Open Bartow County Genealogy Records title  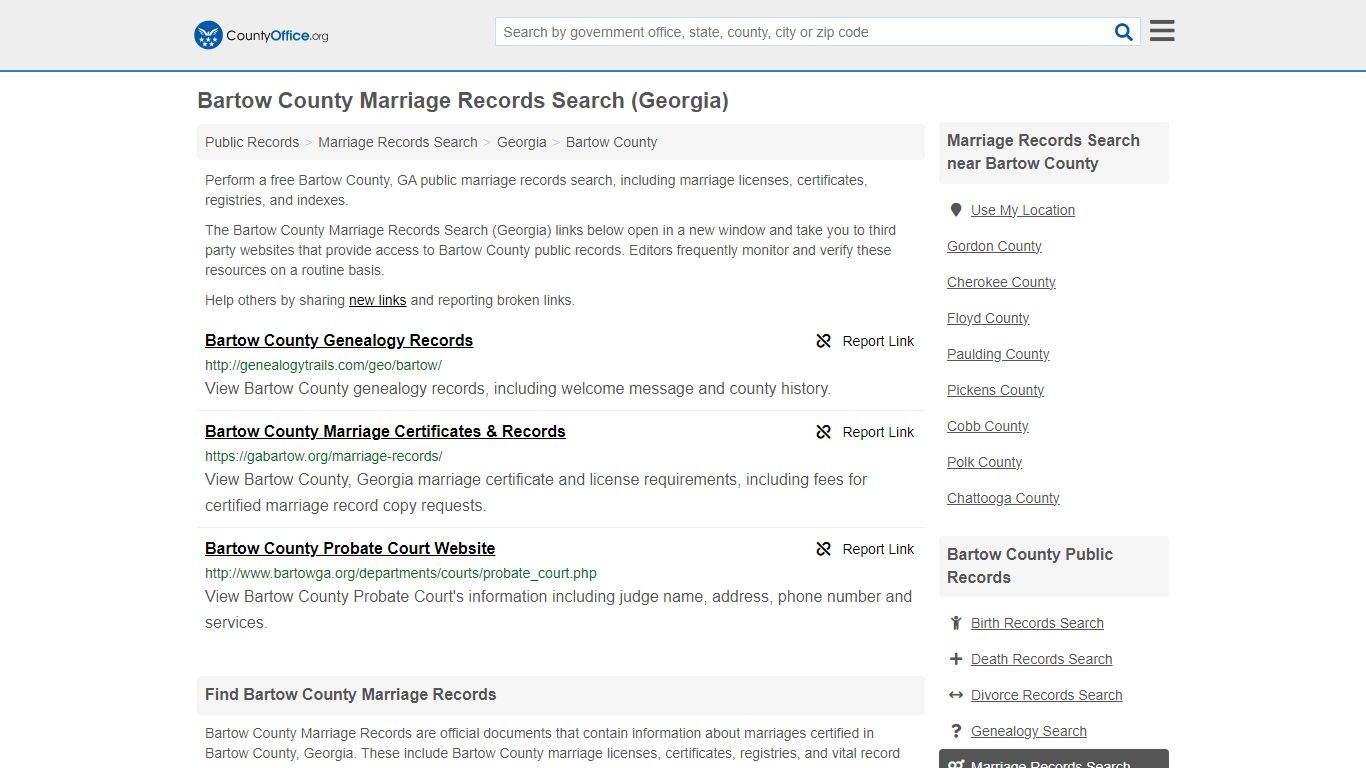pyautogui.click(x=339, y=340)
